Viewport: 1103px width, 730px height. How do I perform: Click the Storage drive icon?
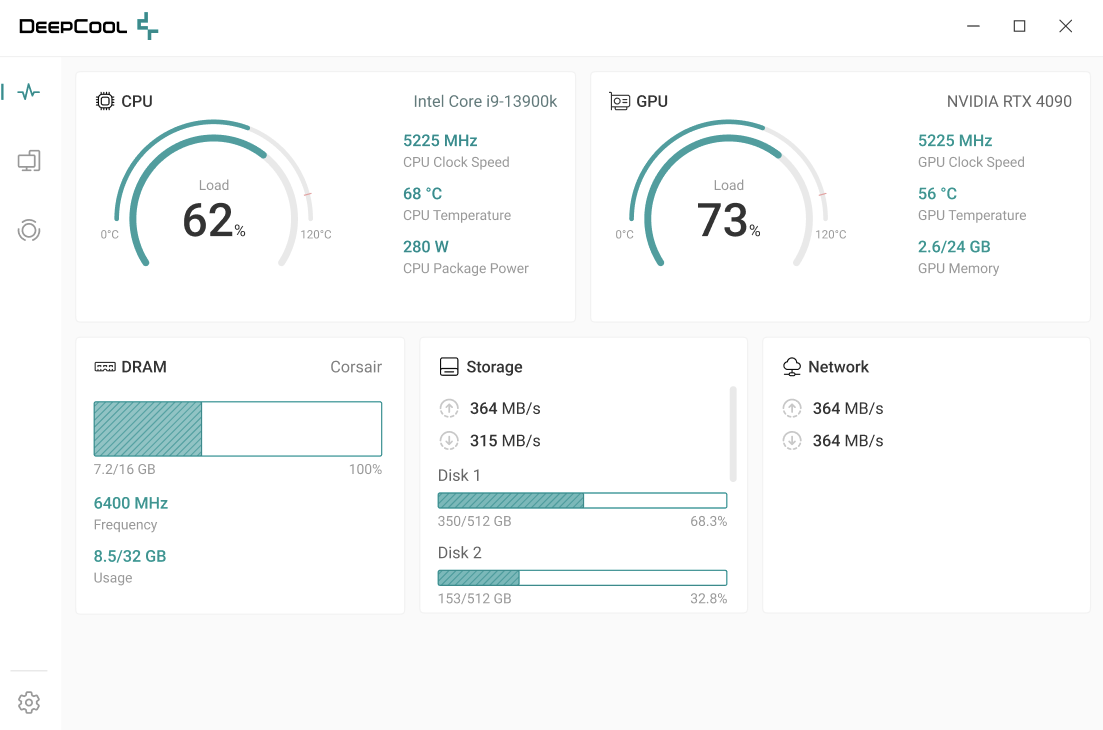pos(449,367)
